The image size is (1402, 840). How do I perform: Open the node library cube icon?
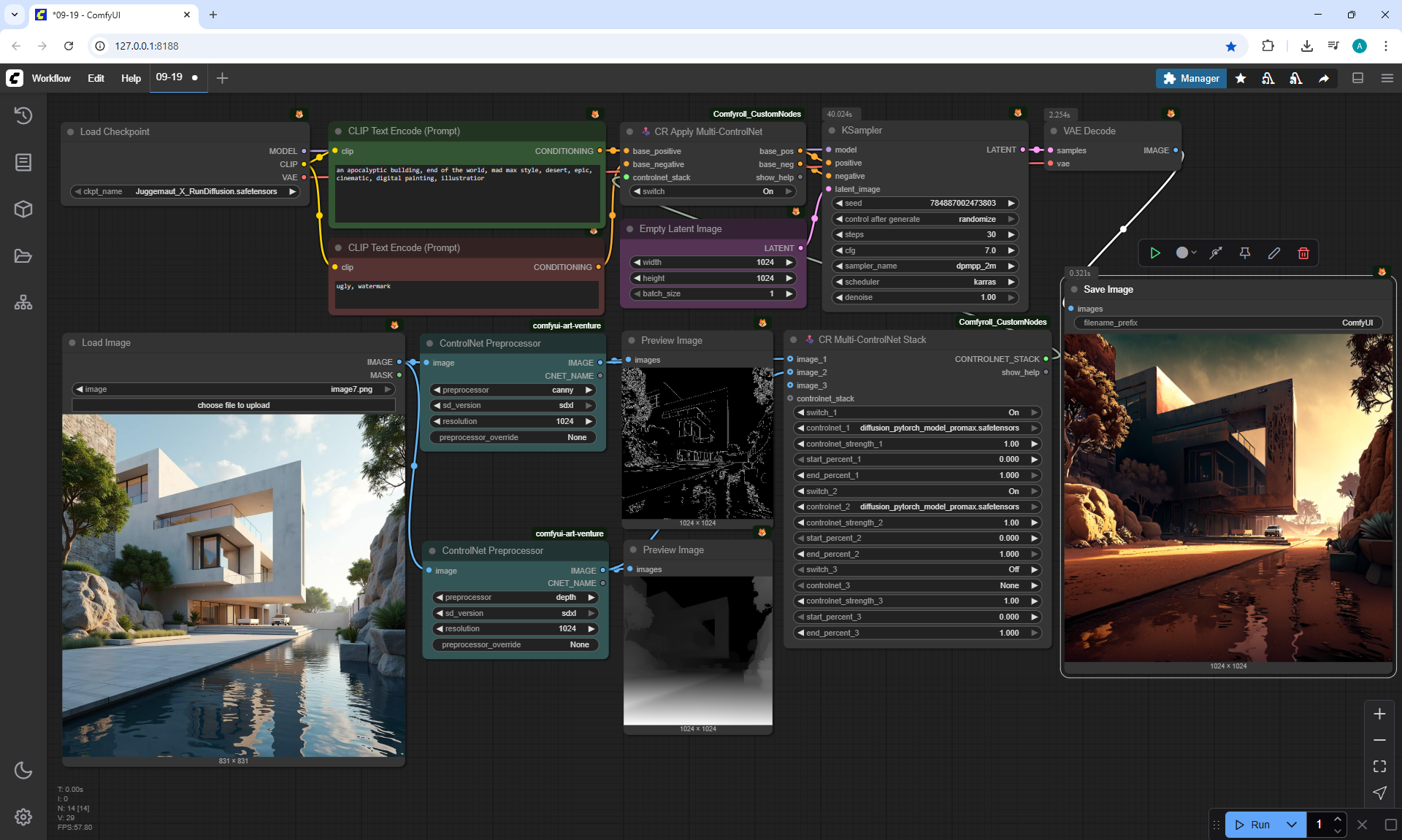tap(23, 209)
